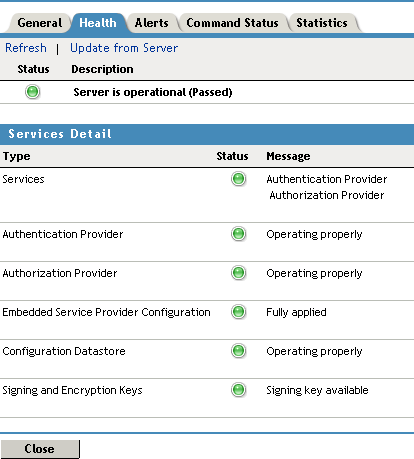
Task: Switch to the Statistics tab
Action: 322,23
